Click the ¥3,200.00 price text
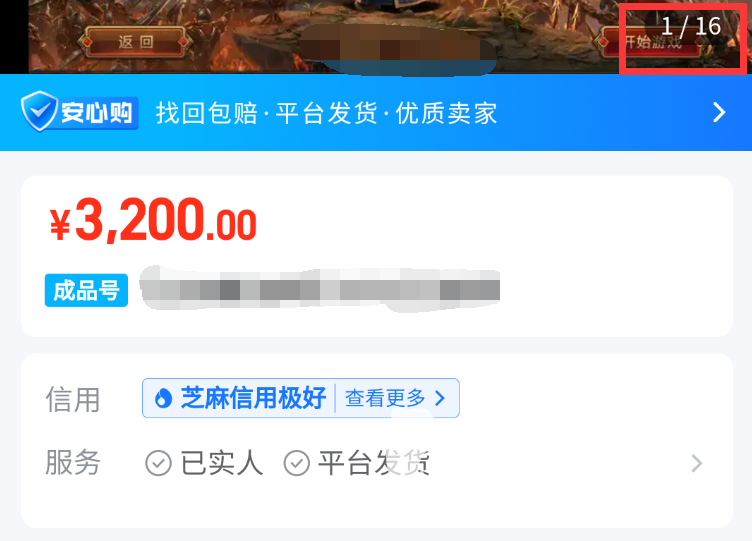This screenshot has height=541, width=752. (x=153, y=220)
